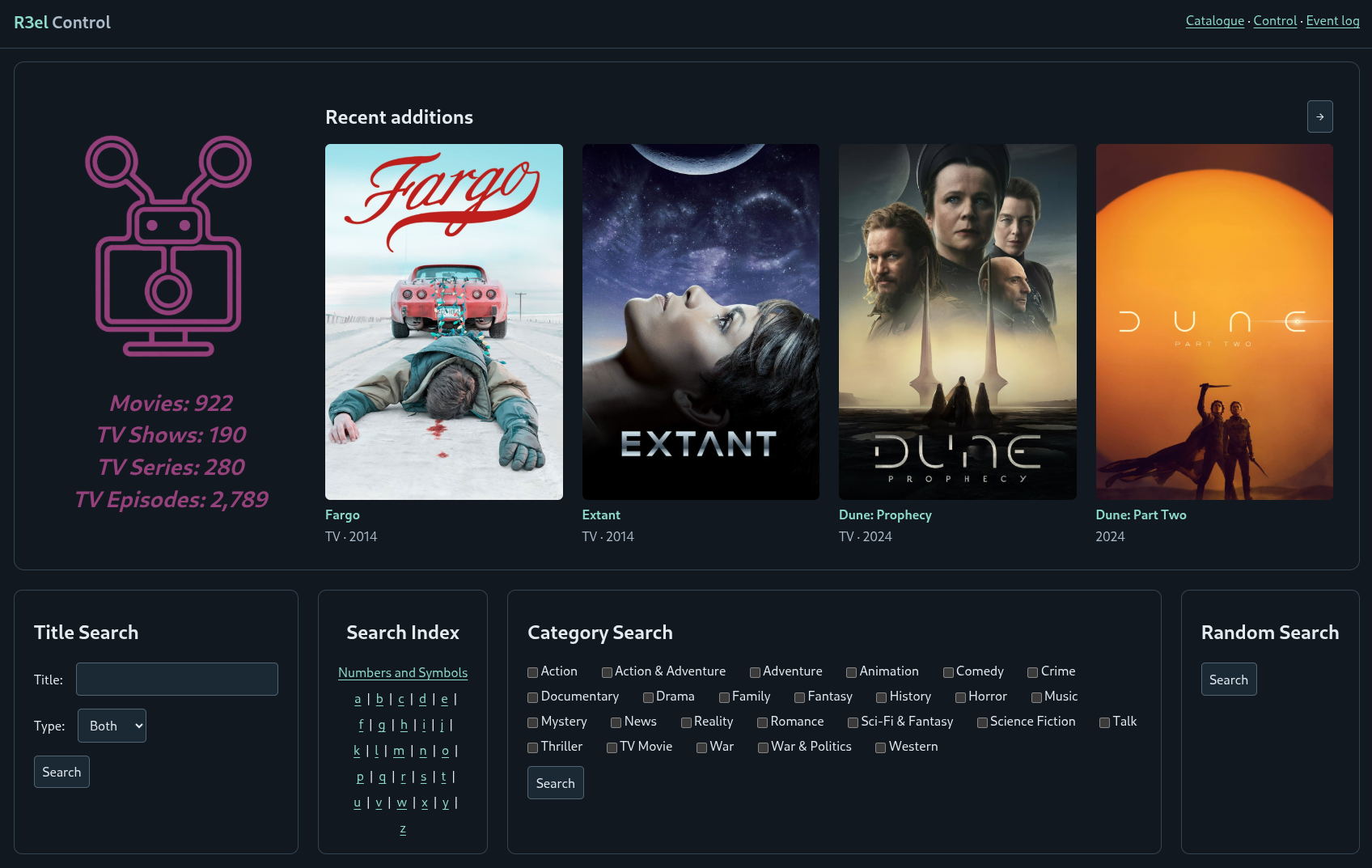
Task: Enable the Talk category checkbox
Action: click(x=1104, y=722)
